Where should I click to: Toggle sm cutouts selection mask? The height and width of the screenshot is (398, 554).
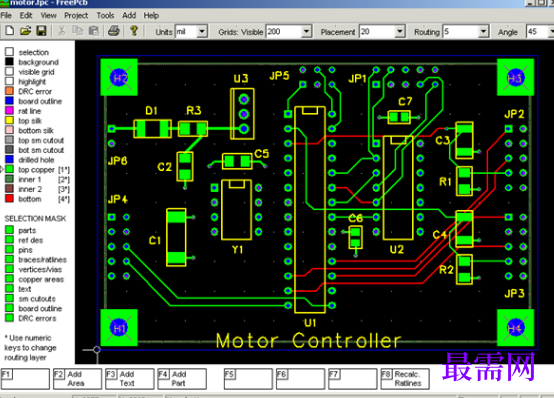(9, 299)
